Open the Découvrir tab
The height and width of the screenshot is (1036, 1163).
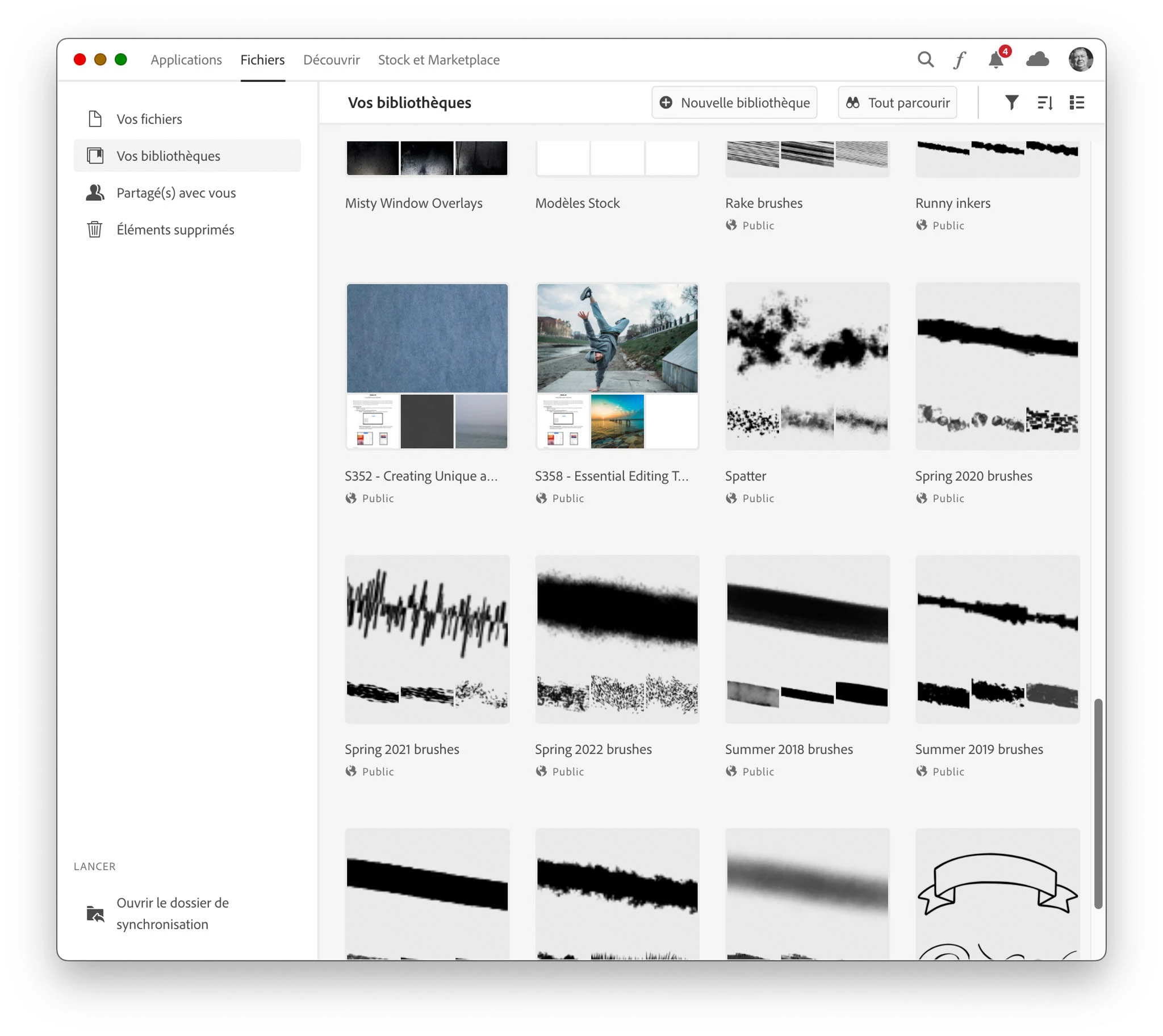[331, 60]
